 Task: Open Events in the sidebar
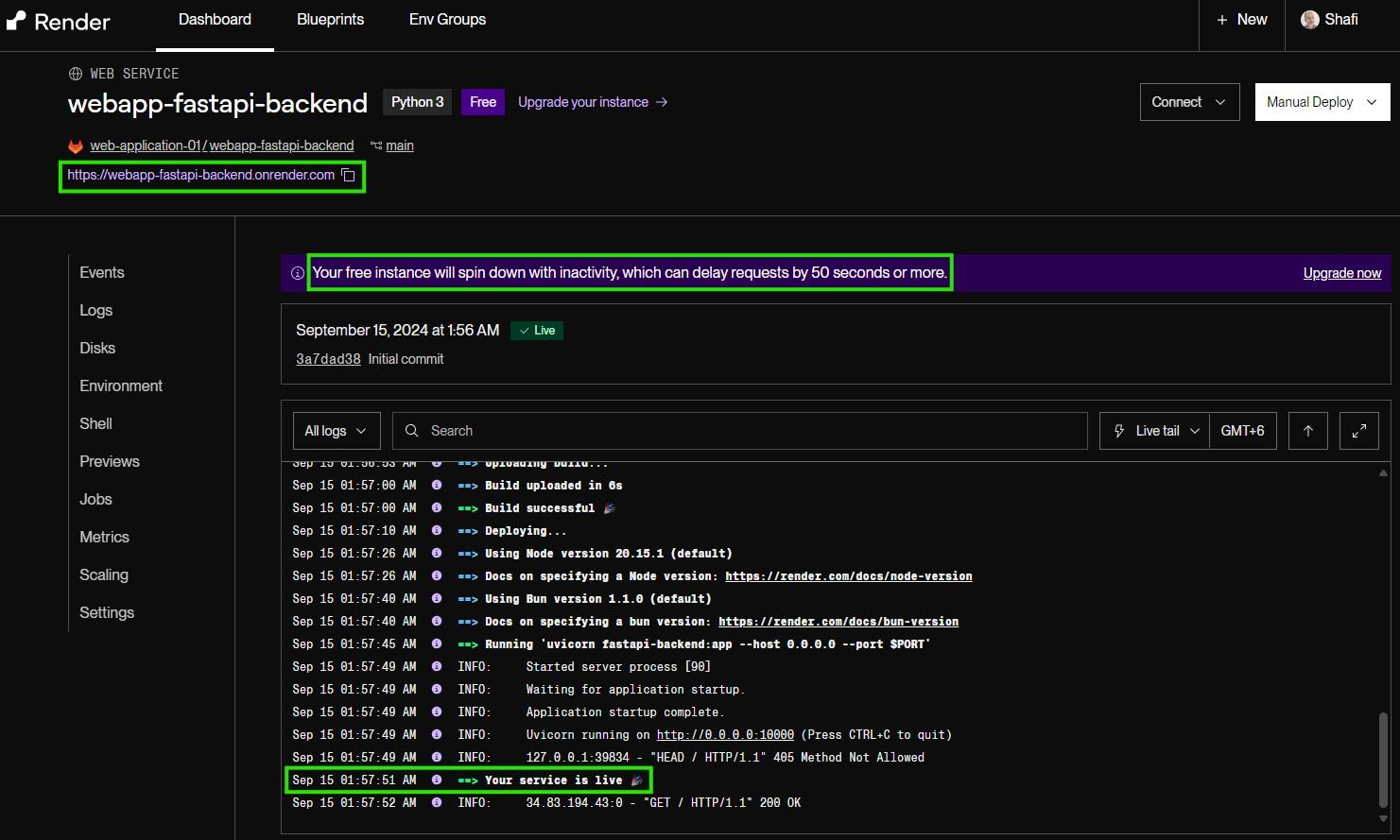pos(102,273)
